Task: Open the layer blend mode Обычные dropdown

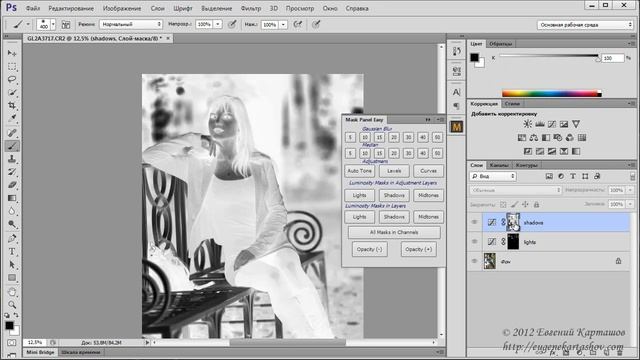Action: [x=516, y=190]
